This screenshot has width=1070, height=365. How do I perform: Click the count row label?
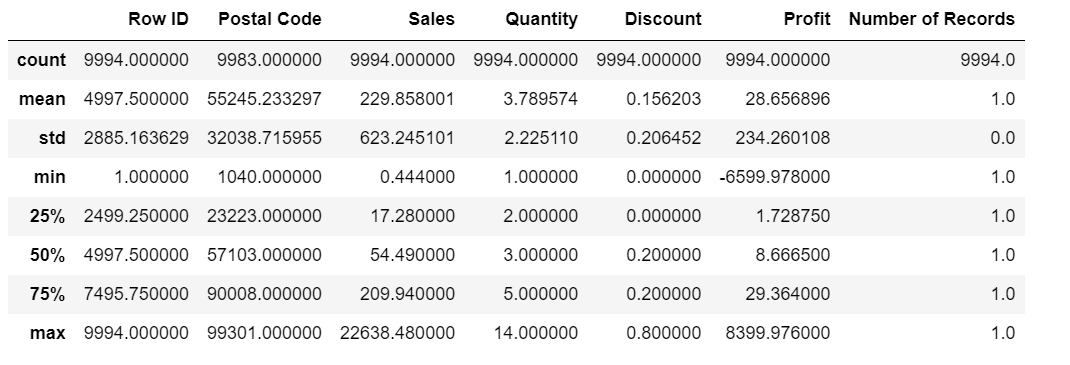tap(42, 60)
